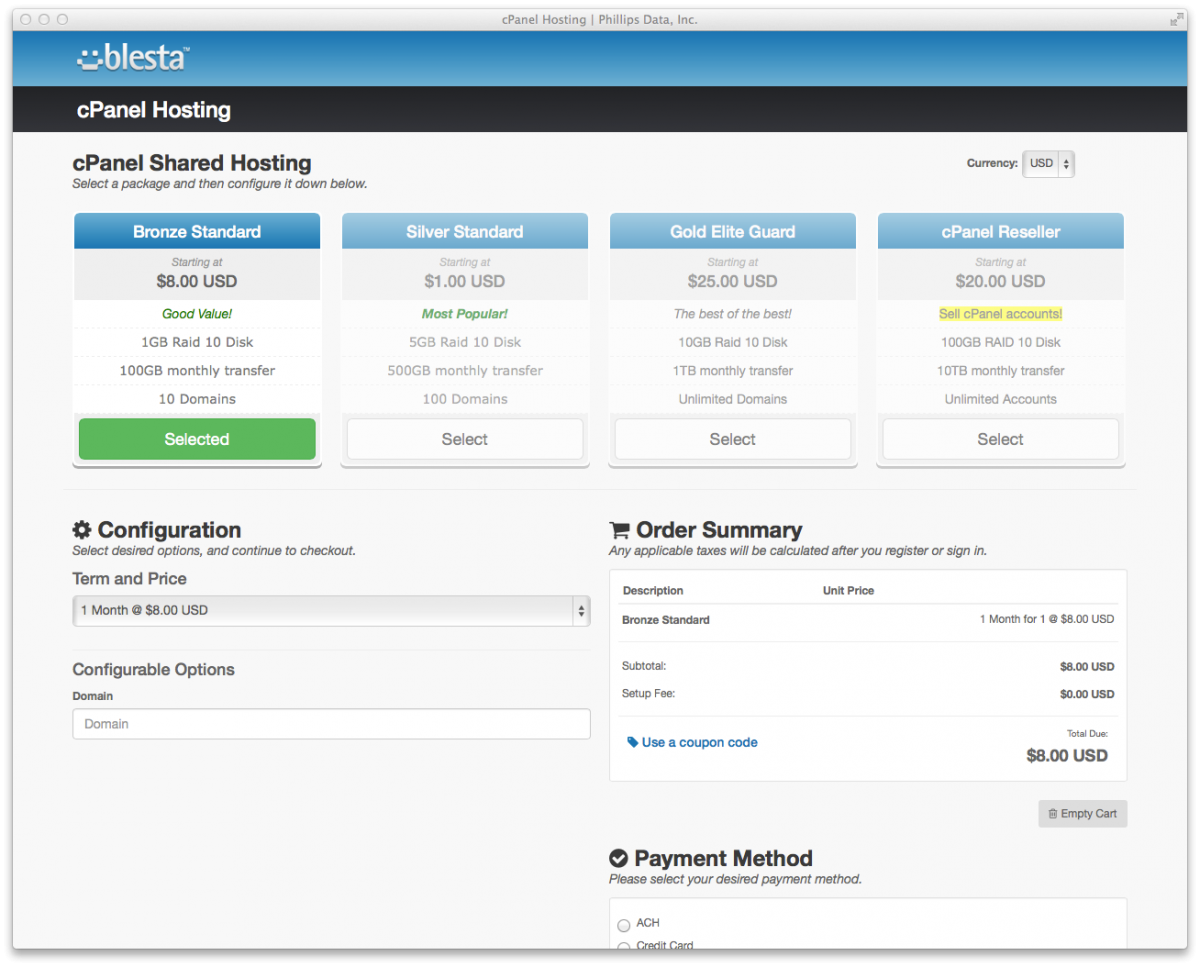
Task: Click '1GB Raid 10 Disk' feature text
Action: pyautogui.click(x=197, y=342)
